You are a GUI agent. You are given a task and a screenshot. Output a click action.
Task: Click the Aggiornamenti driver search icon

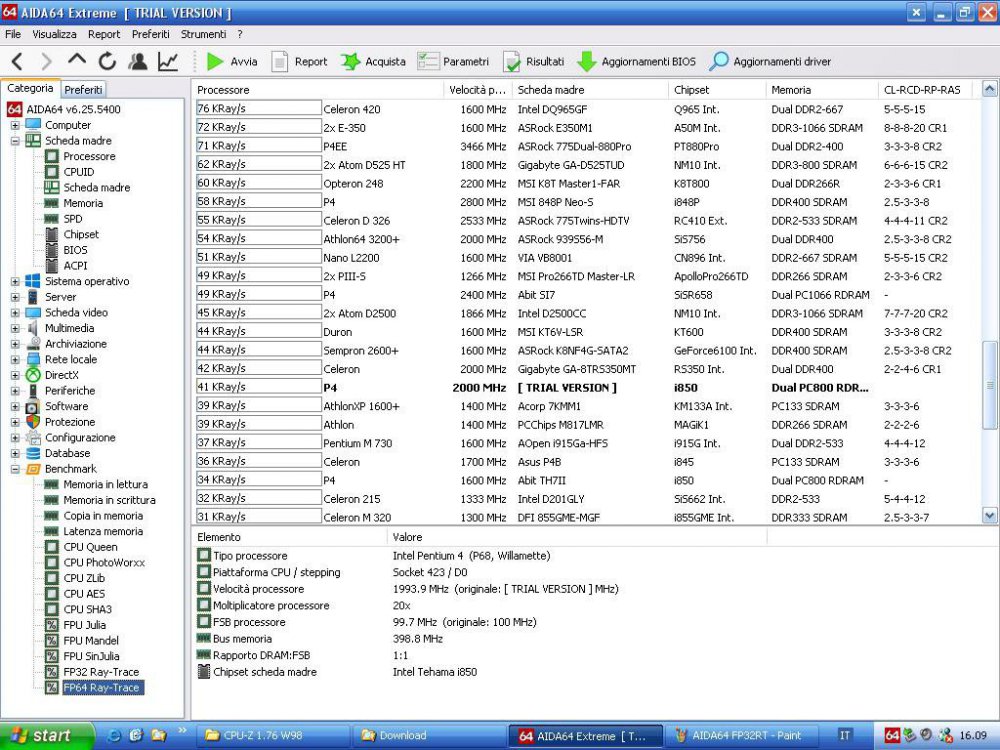[x=719, y=62]
